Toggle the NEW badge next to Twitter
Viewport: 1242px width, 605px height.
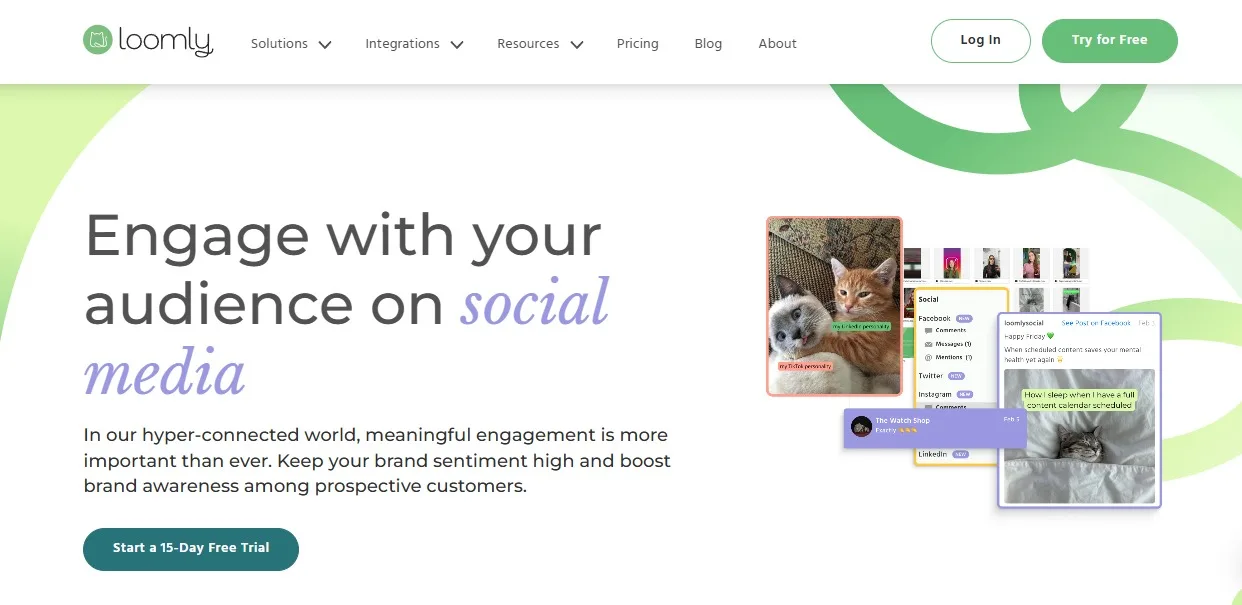[x=956, y=376]
